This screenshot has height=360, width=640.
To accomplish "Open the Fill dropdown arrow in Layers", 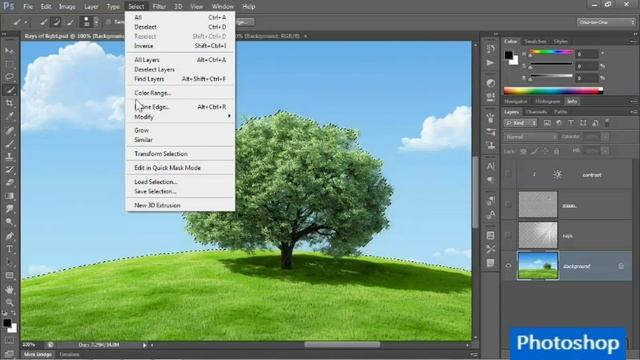I will (605, 151).
